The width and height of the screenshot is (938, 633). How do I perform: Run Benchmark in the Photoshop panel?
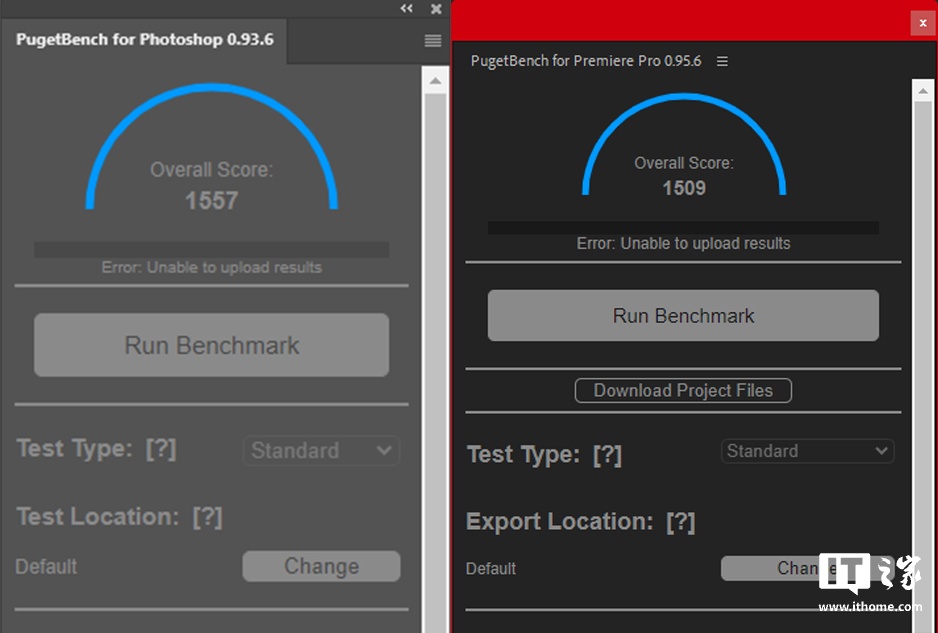point(211,345)
